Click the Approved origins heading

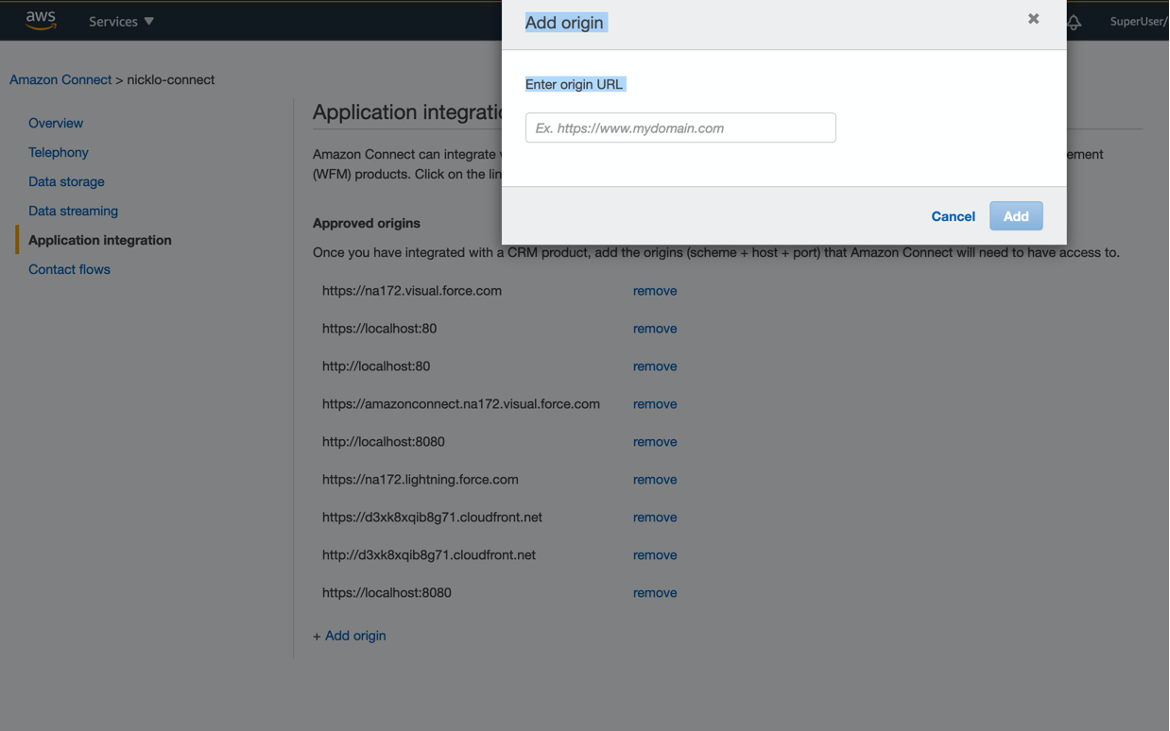click(366, 223)
